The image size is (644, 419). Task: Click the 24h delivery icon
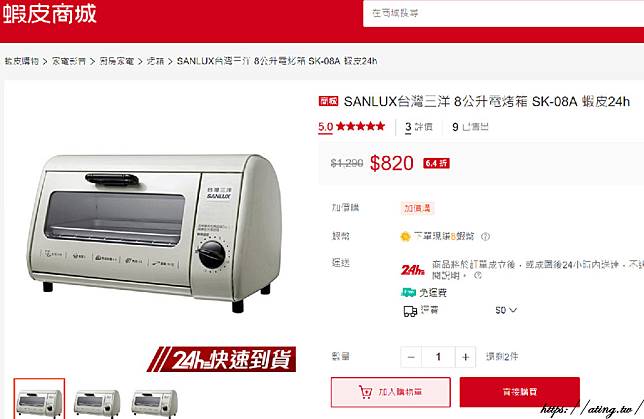(412, 269)
